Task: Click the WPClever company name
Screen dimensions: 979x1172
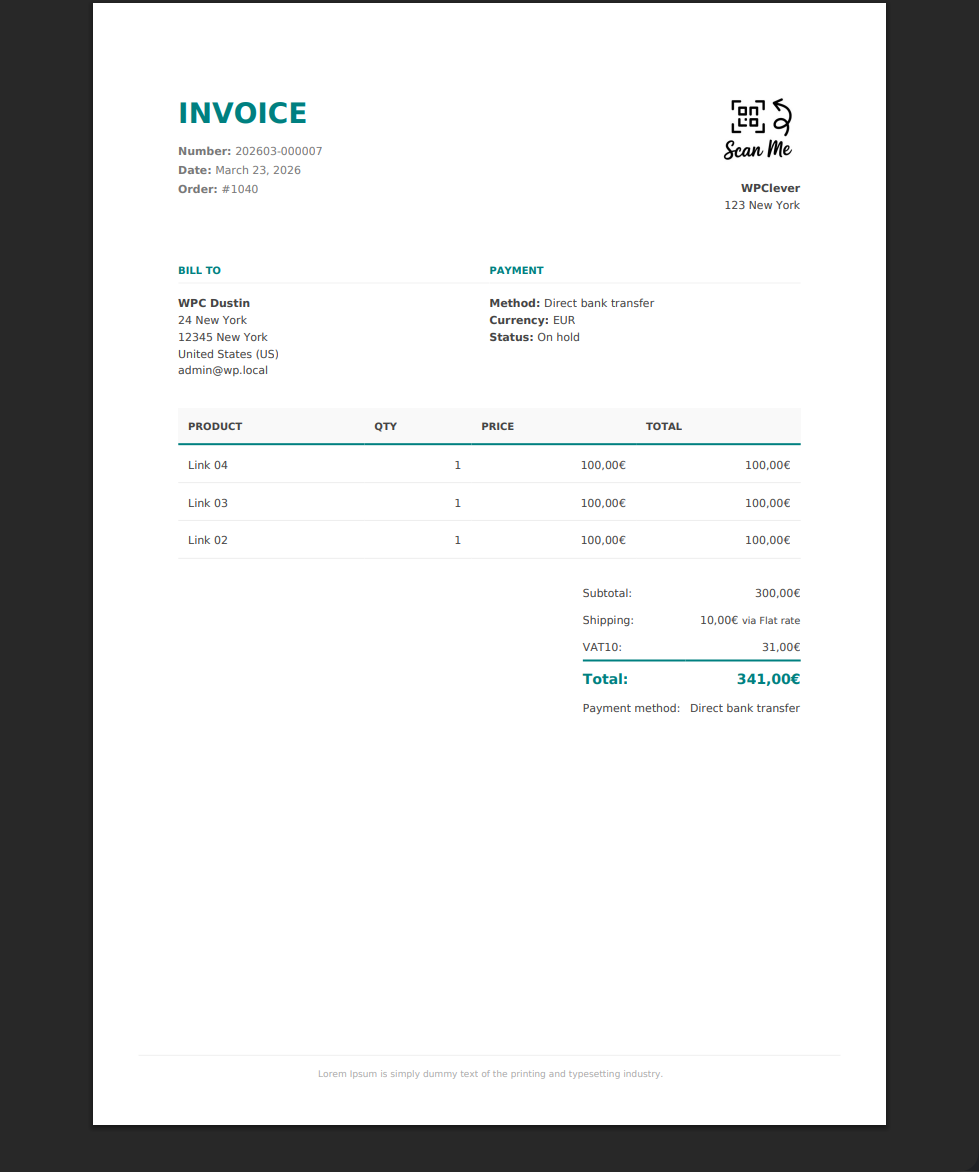Action: click(x=770, y=188)
